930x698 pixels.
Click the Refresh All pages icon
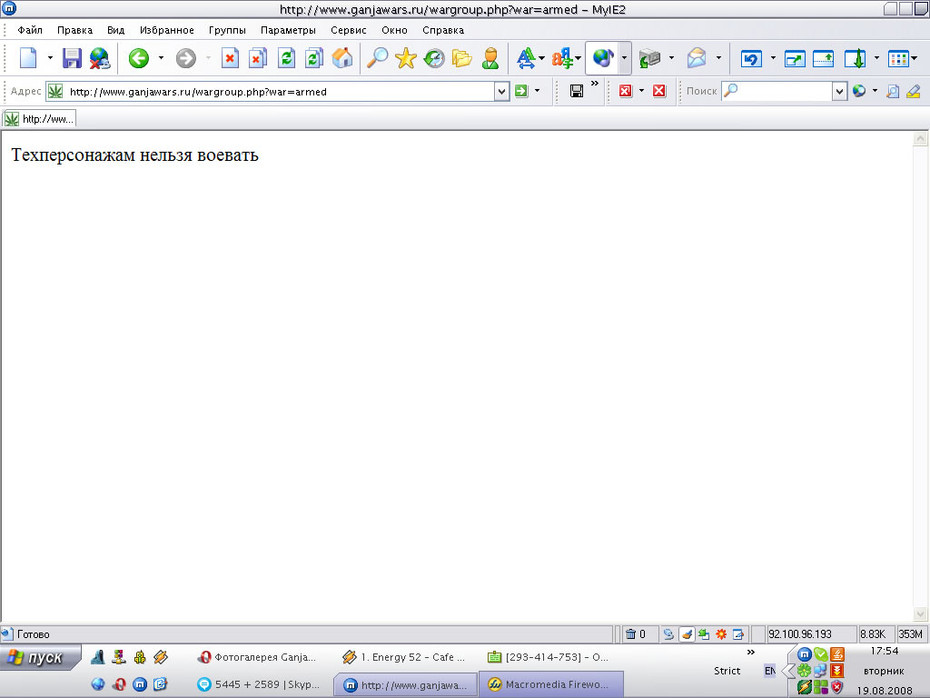click(x=314, y=58)
